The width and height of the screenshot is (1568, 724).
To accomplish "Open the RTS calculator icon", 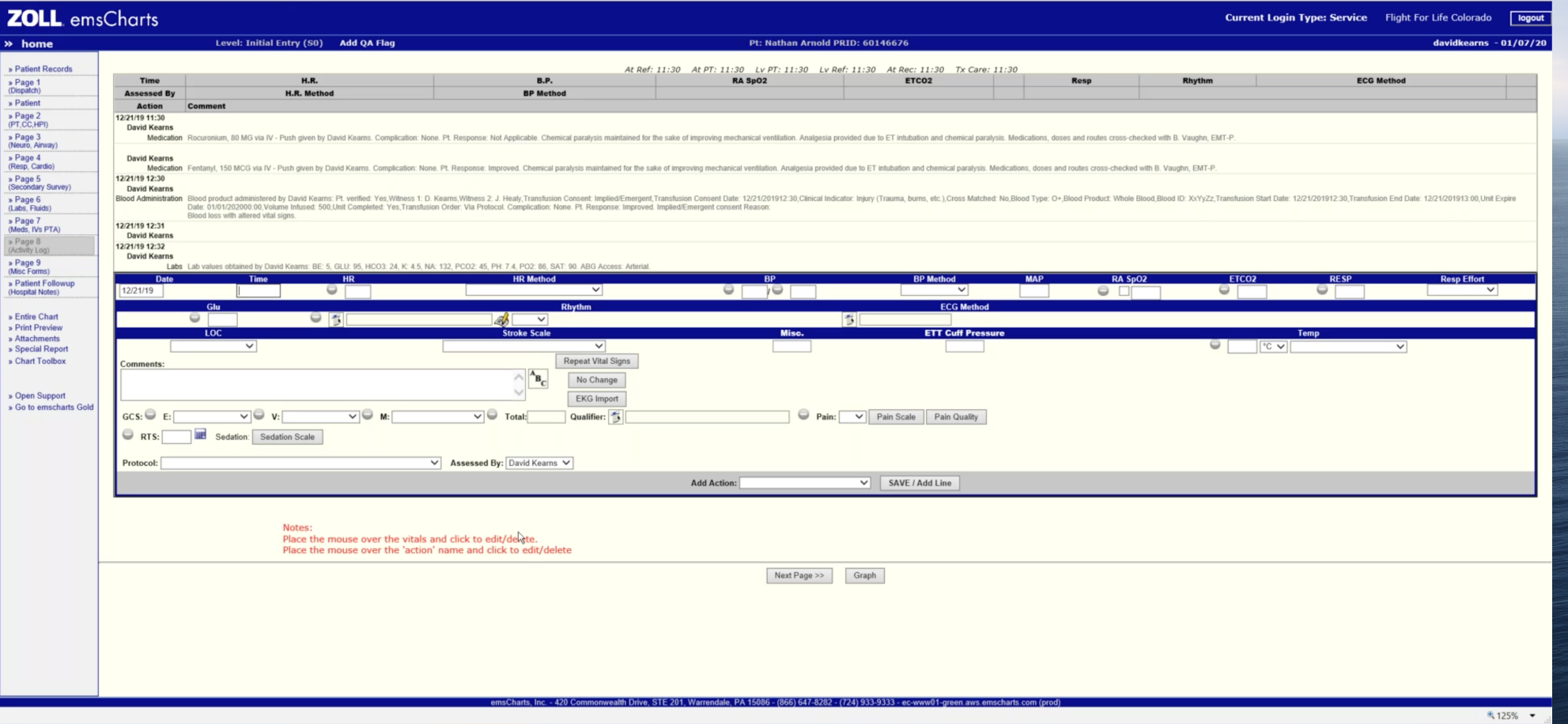I will coord(200,435).
